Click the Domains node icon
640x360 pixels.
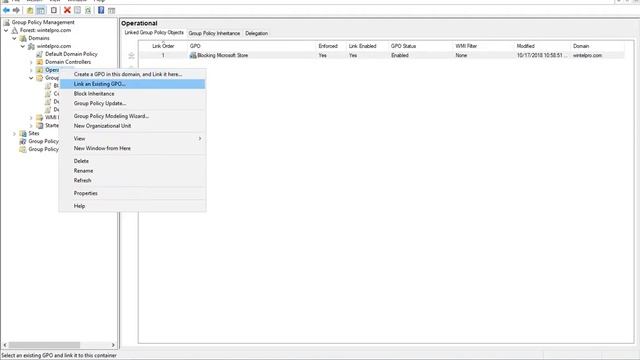(x=23, y=38)
